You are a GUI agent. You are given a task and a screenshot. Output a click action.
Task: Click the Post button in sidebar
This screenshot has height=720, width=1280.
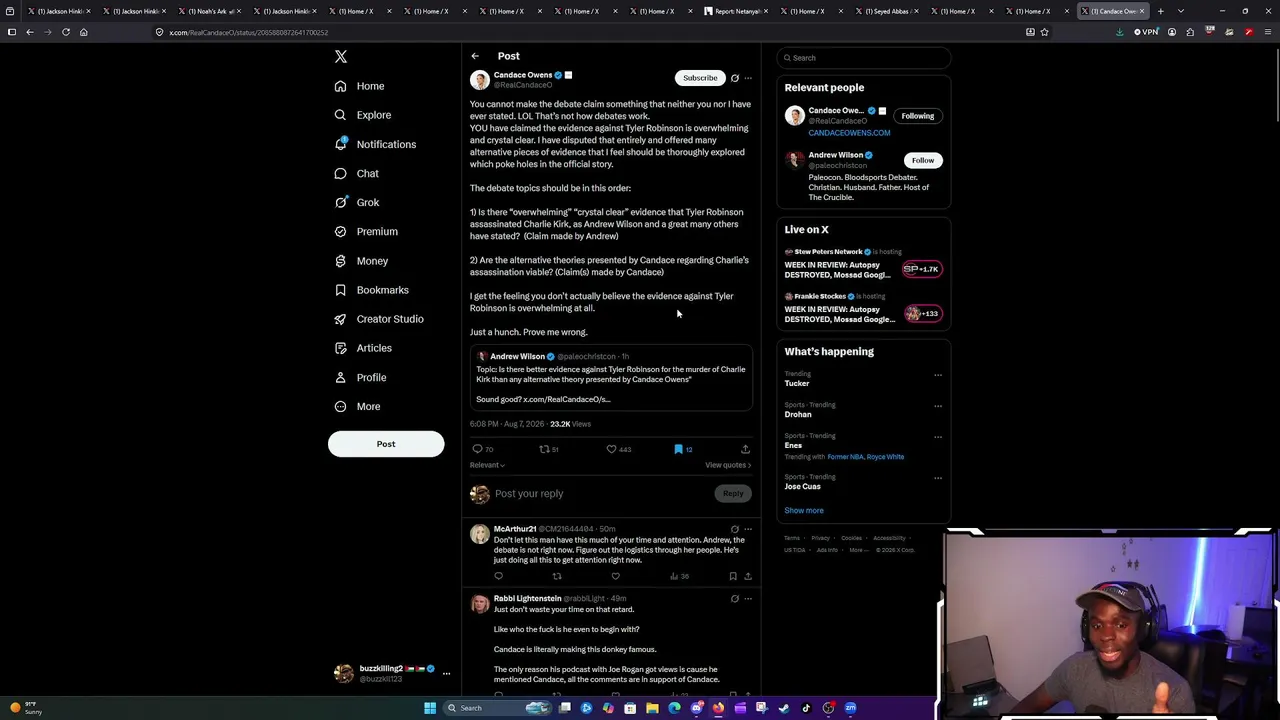(386, 444)
